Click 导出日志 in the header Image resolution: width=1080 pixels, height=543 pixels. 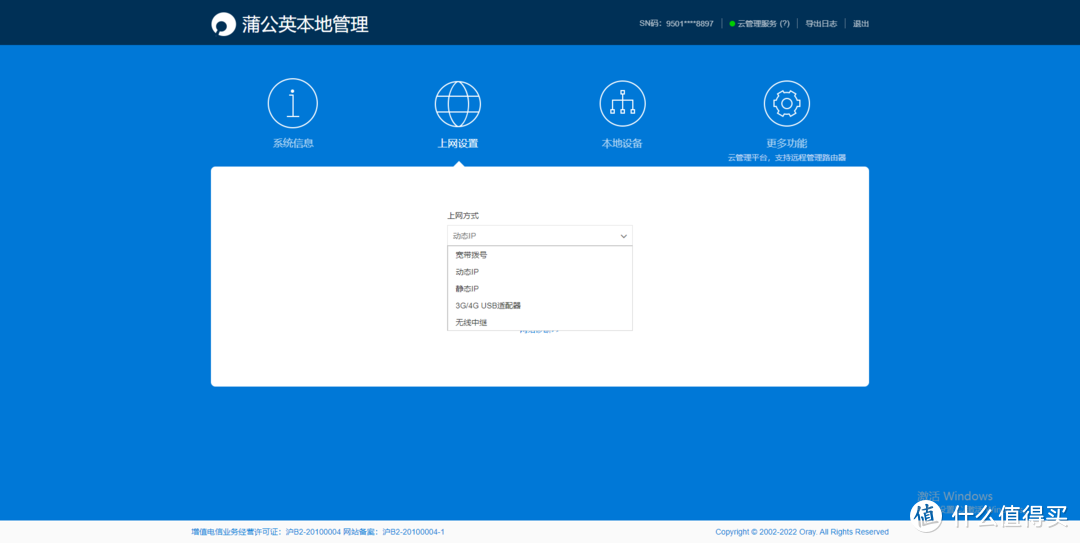point(821,24)
